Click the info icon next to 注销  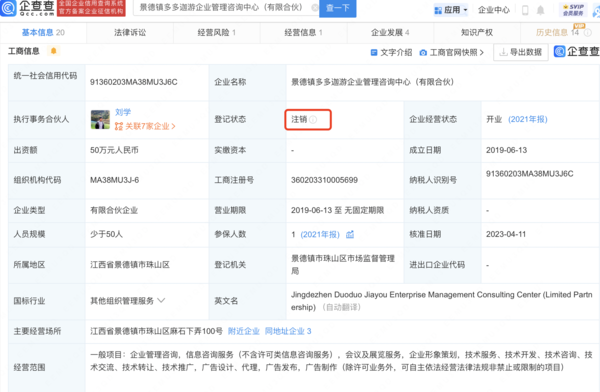tap(313, 120)
